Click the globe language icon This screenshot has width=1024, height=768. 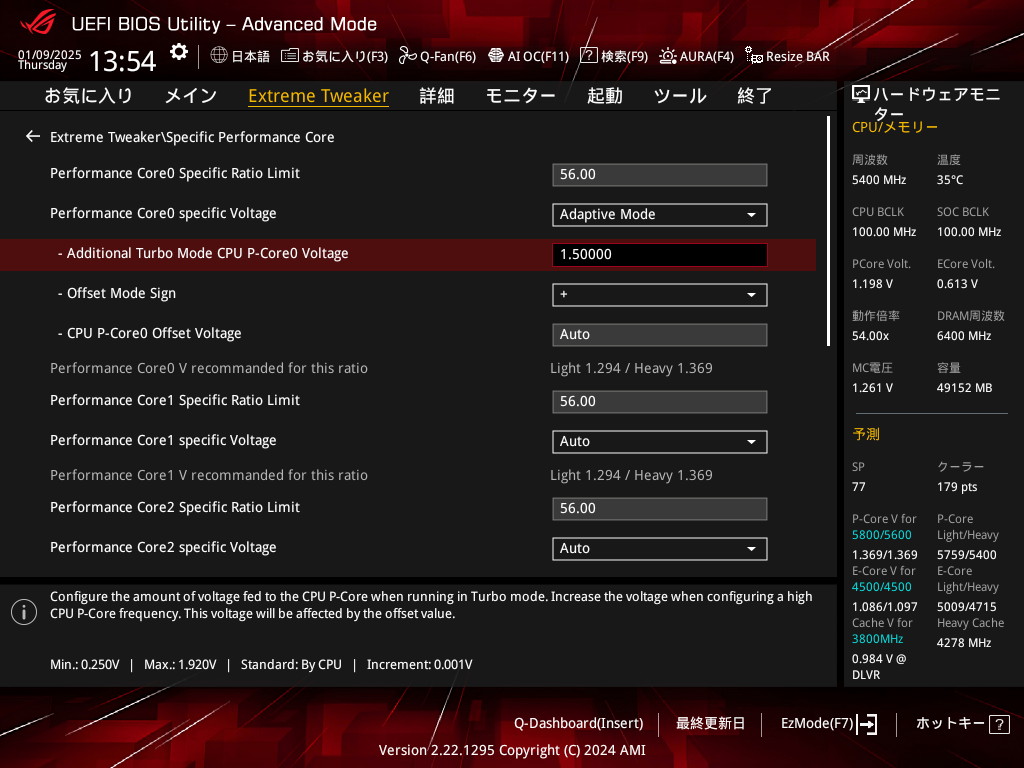219,56
